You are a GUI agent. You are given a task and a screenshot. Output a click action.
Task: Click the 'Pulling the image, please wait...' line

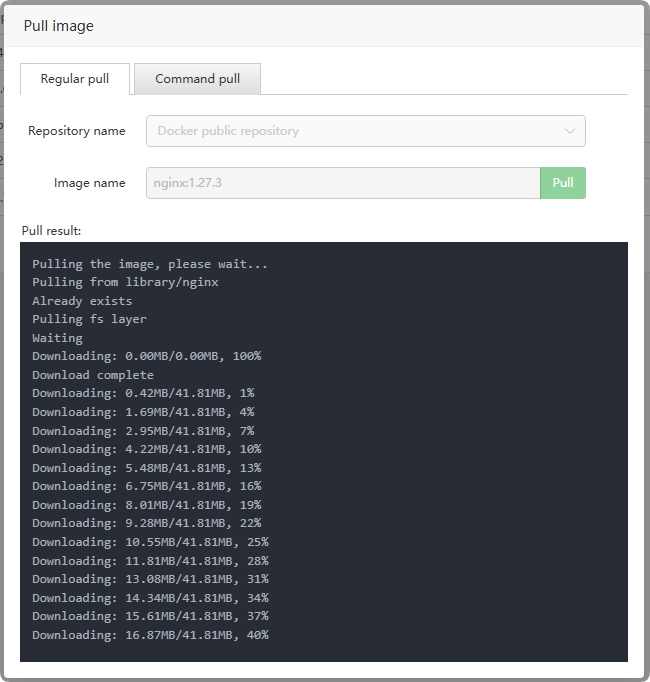(150, 264)
